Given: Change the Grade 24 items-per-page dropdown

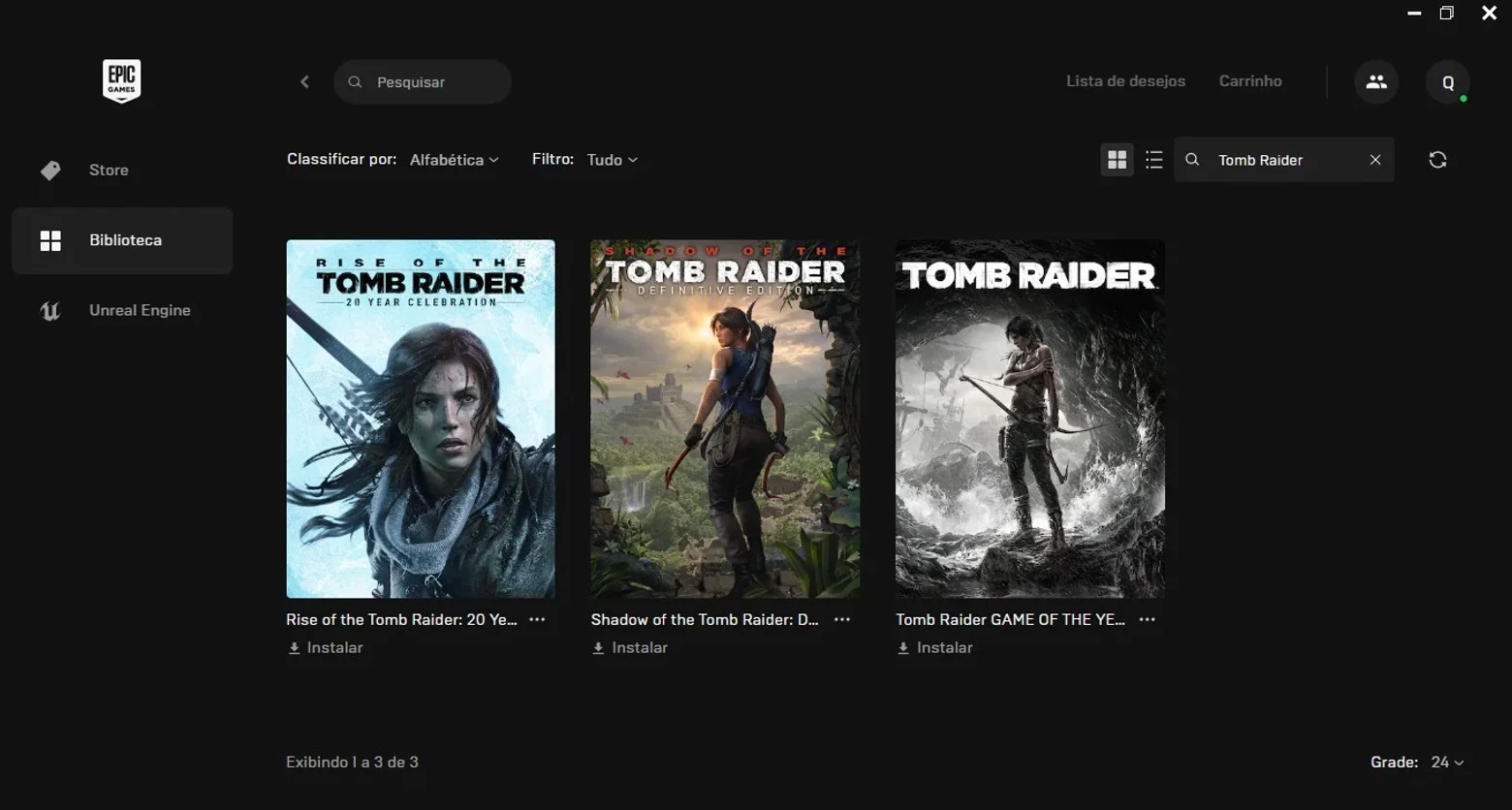Looking at the screenshot, I should (x=1447, y=763).
